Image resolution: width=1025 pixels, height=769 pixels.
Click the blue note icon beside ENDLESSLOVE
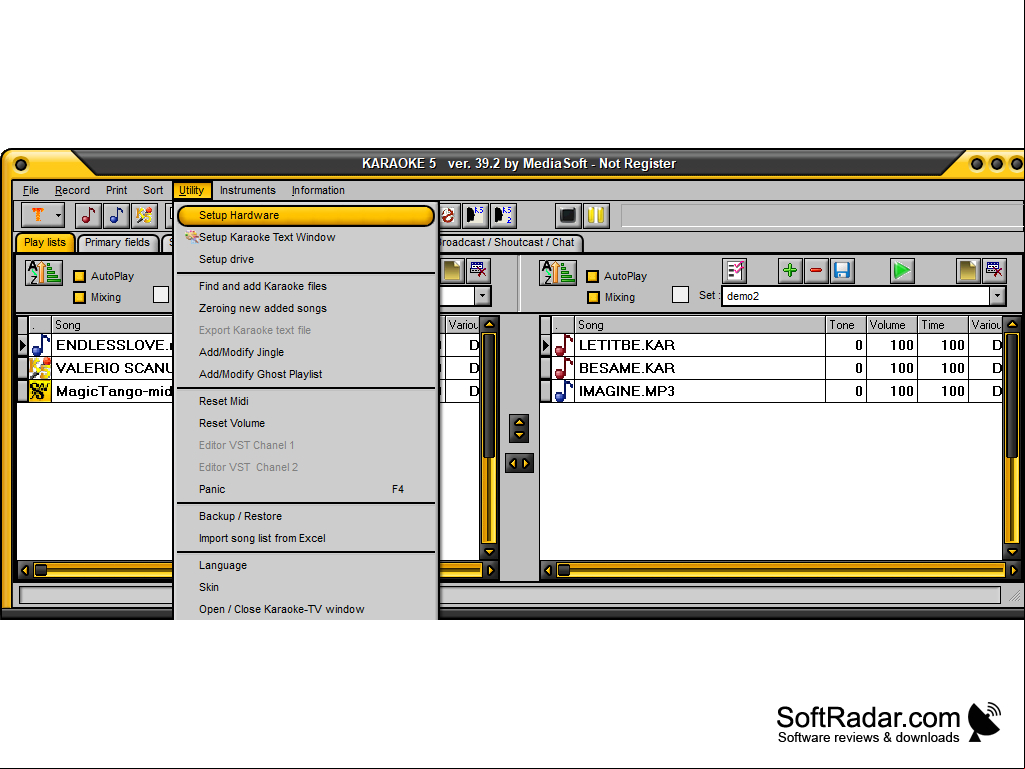click(40, 345)
